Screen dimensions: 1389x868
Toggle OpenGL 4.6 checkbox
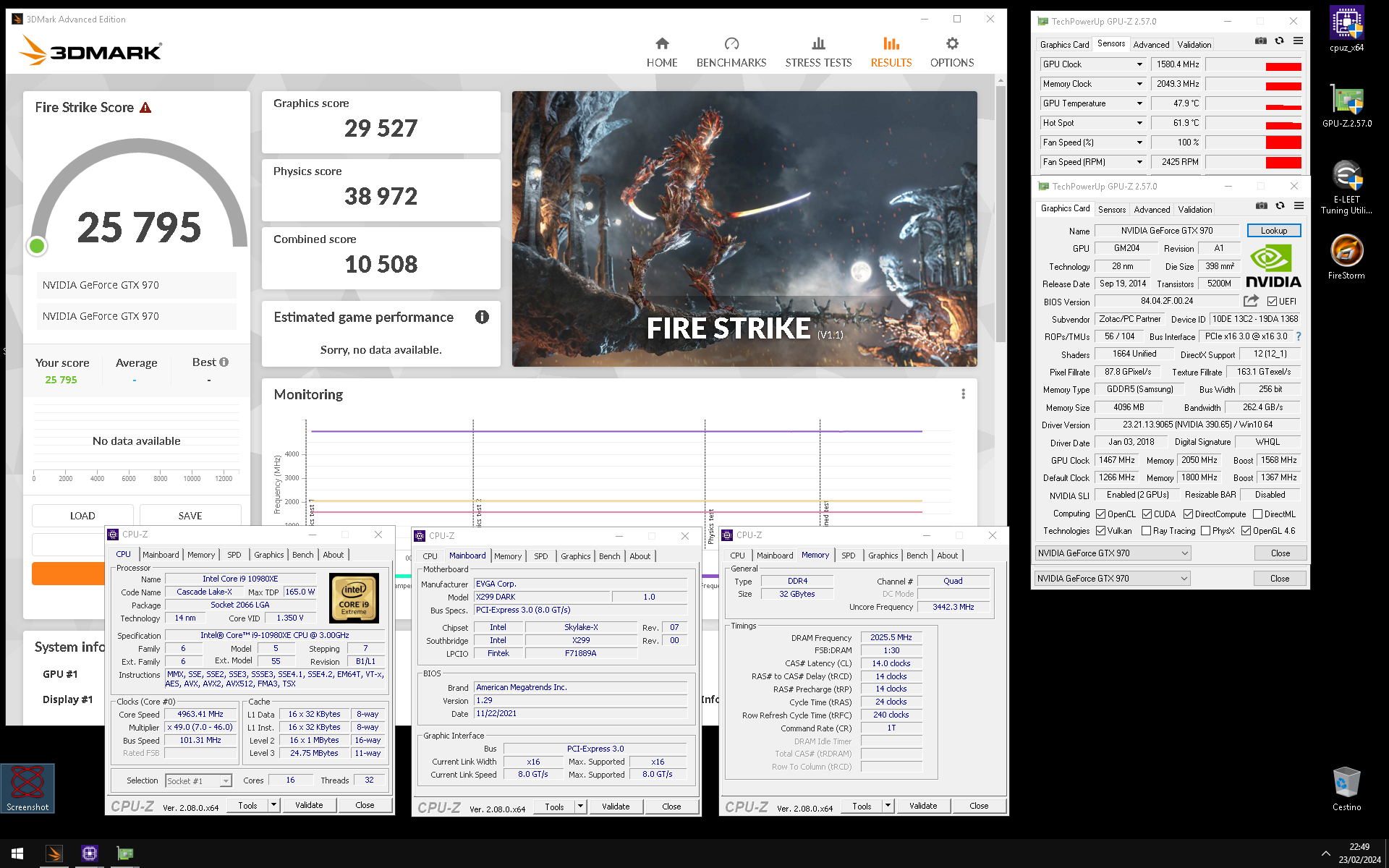pos(1246,531)
